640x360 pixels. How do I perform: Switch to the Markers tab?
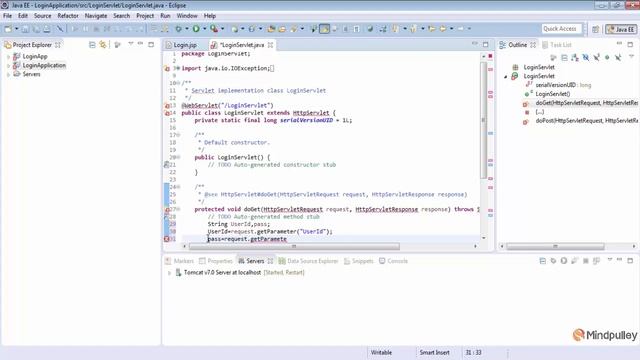[179, 261]
